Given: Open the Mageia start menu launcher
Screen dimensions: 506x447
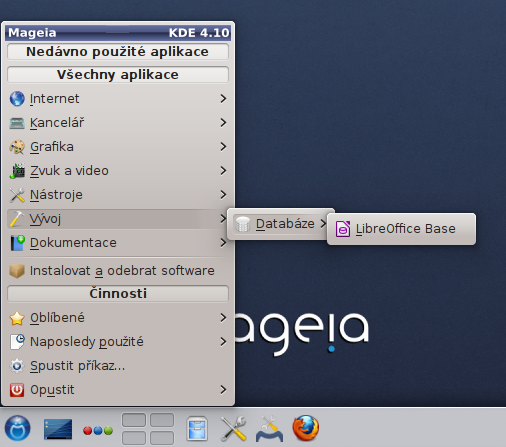Looking at the screenshot, I should [18, 428].
